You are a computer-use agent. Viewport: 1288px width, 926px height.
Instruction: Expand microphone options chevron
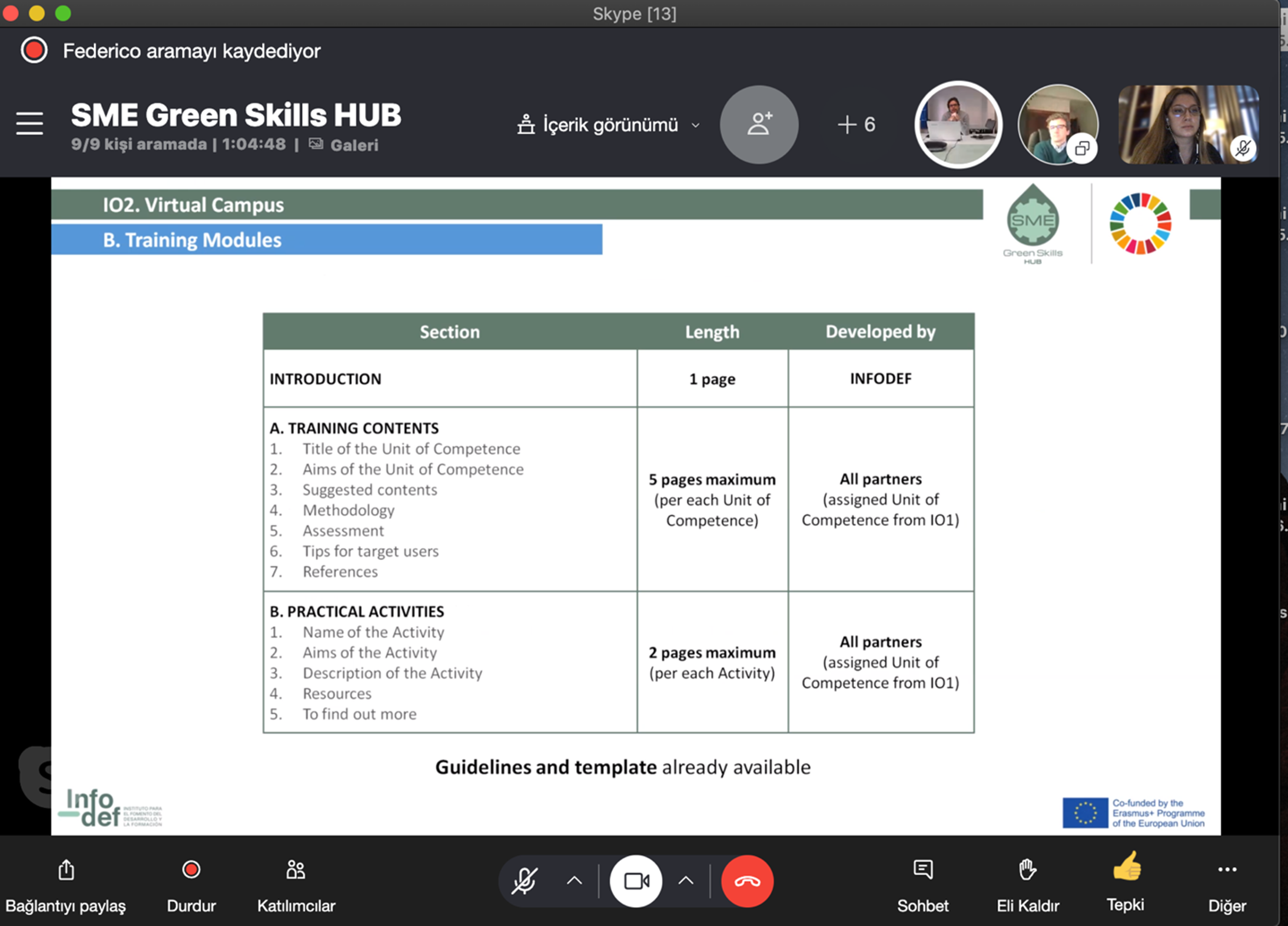coord(574,881)
